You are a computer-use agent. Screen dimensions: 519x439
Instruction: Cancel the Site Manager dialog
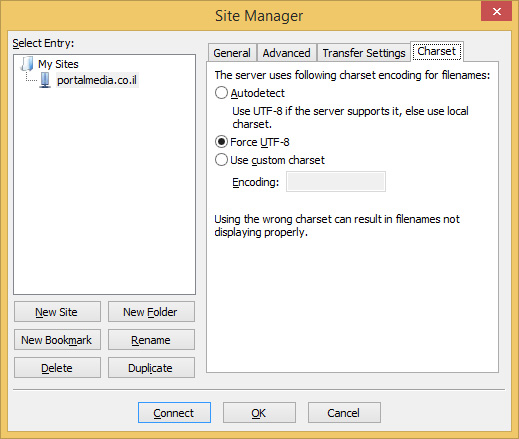pyautogui.click(x=344, y=413)
